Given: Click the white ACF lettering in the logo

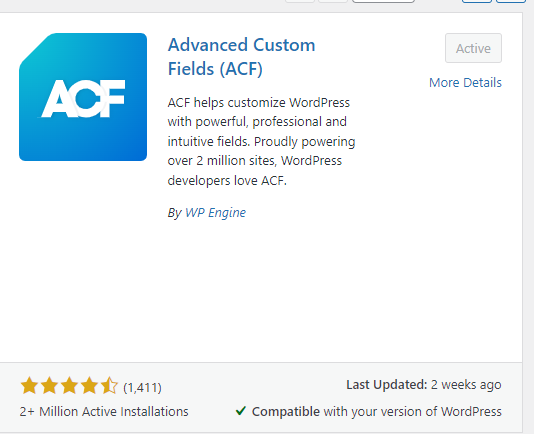Looking at the screenshot, I should (x=83, y=98).
